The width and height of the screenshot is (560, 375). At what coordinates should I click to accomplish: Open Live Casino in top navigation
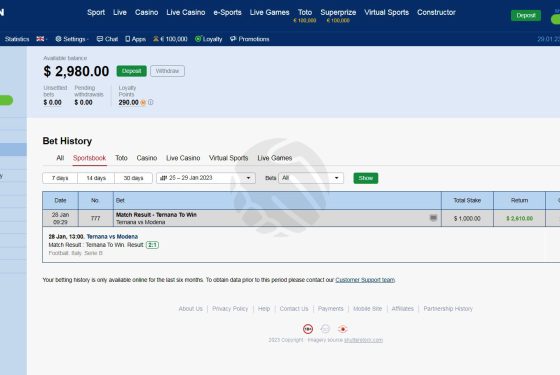pos(186,12)
